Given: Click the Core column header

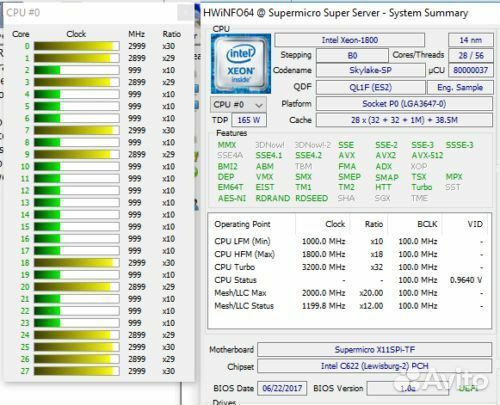Looking at the screenshot, I should [21, 34].
